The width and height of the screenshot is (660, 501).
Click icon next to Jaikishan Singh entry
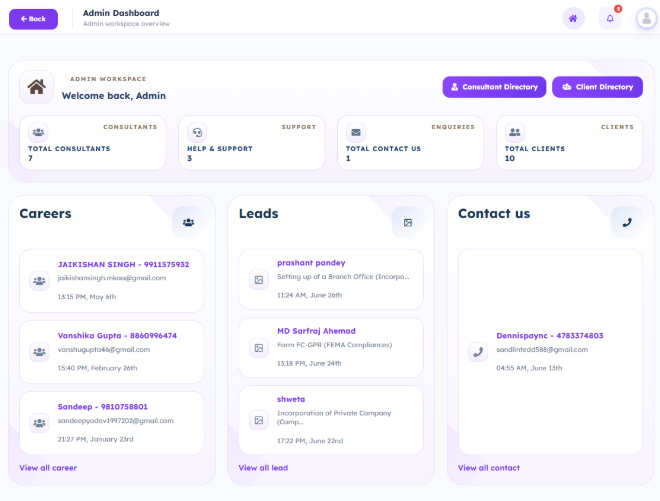pos(39,280)
